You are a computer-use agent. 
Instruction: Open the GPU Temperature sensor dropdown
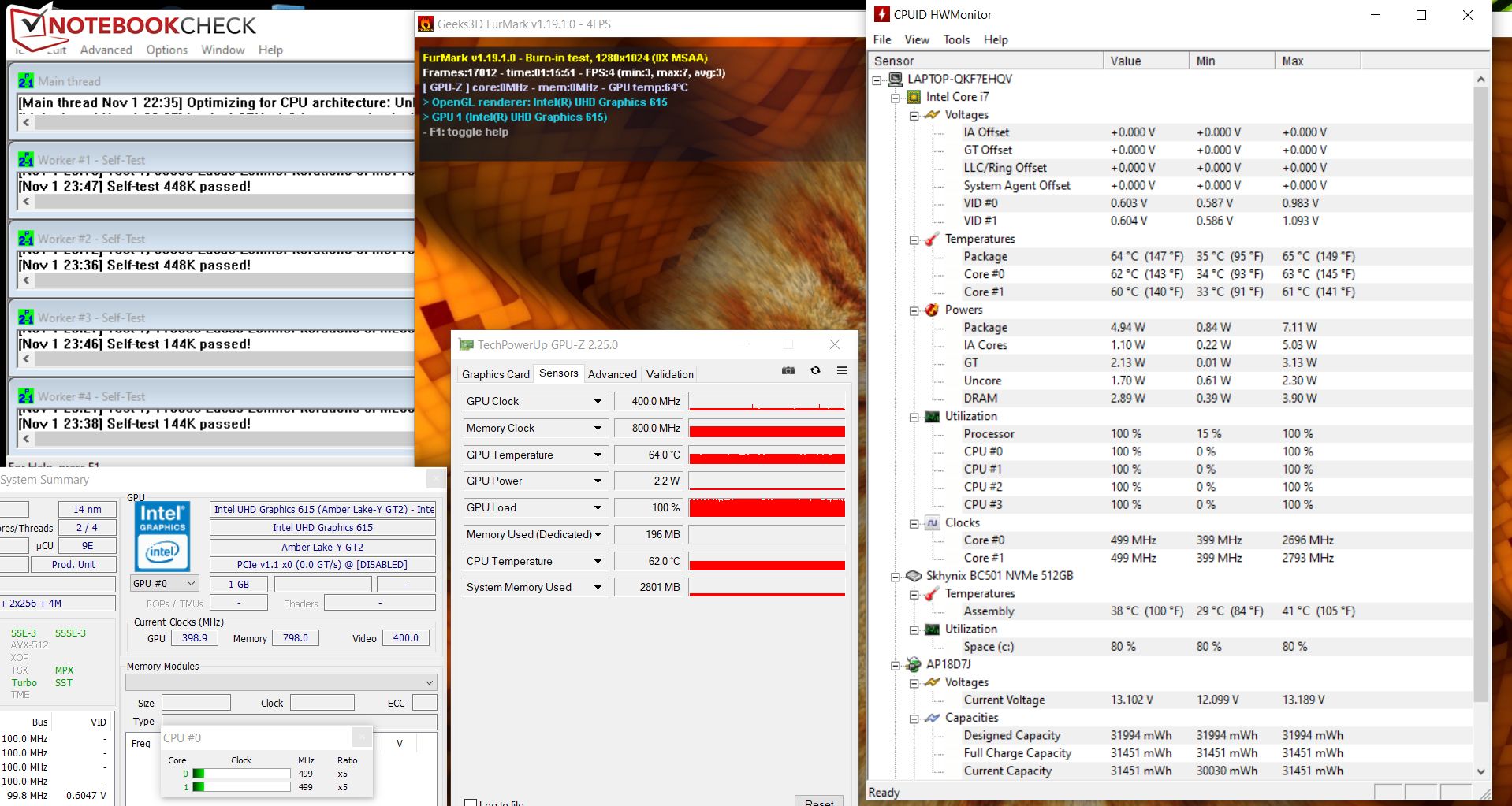pyautogui.click(x=598, y=455)
